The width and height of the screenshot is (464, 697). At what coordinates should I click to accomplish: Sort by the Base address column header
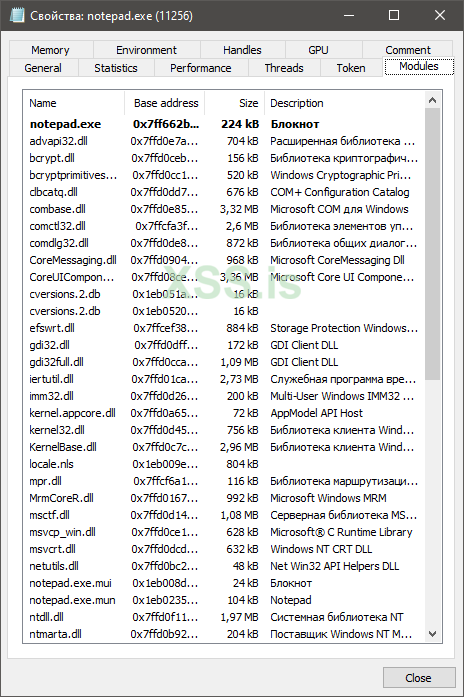164,103
